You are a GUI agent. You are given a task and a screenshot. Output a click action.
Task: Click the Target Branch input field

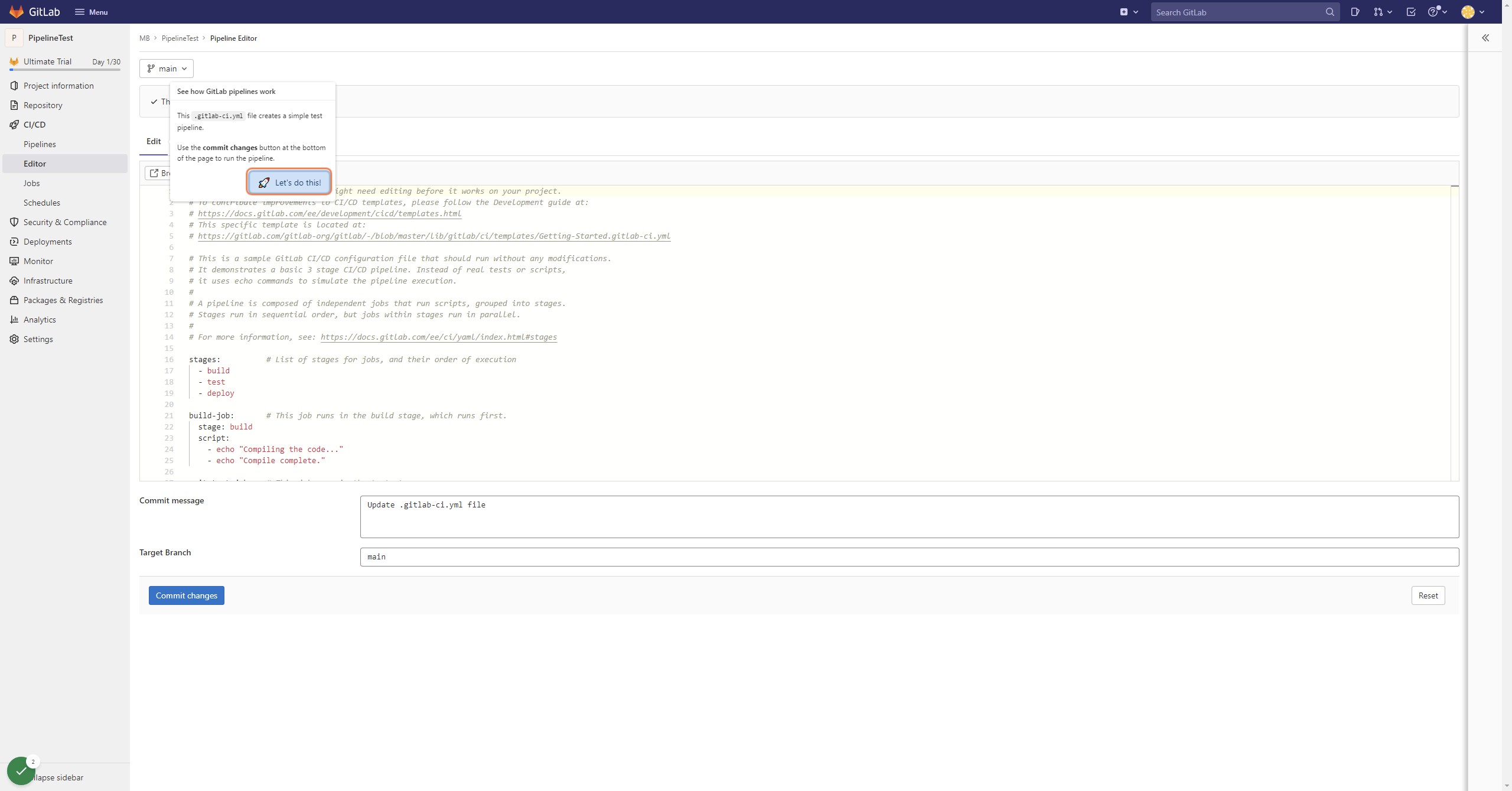tap(910, 557)
